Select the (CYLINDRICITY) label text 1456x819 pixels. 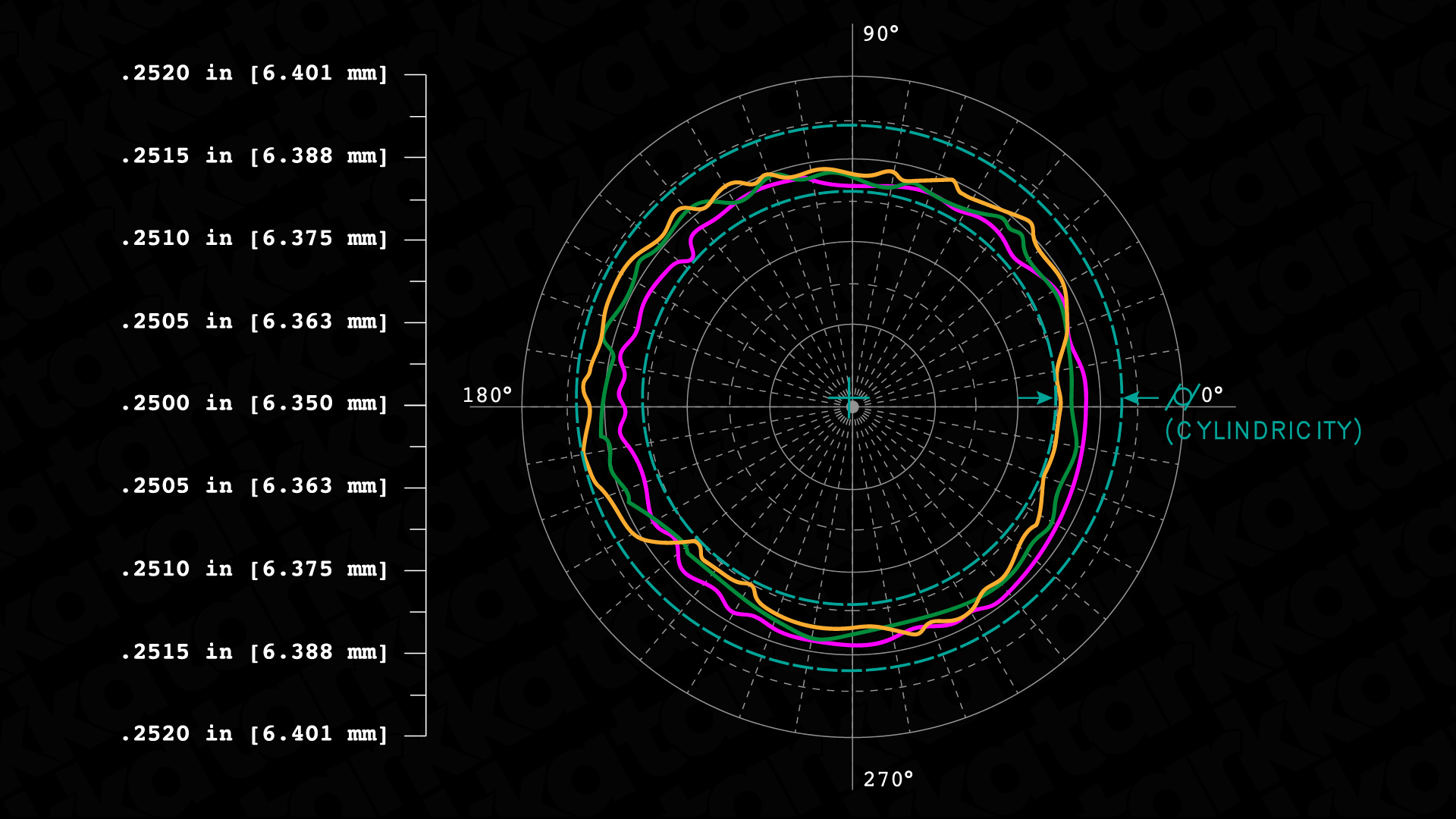tap(1263, 431)
